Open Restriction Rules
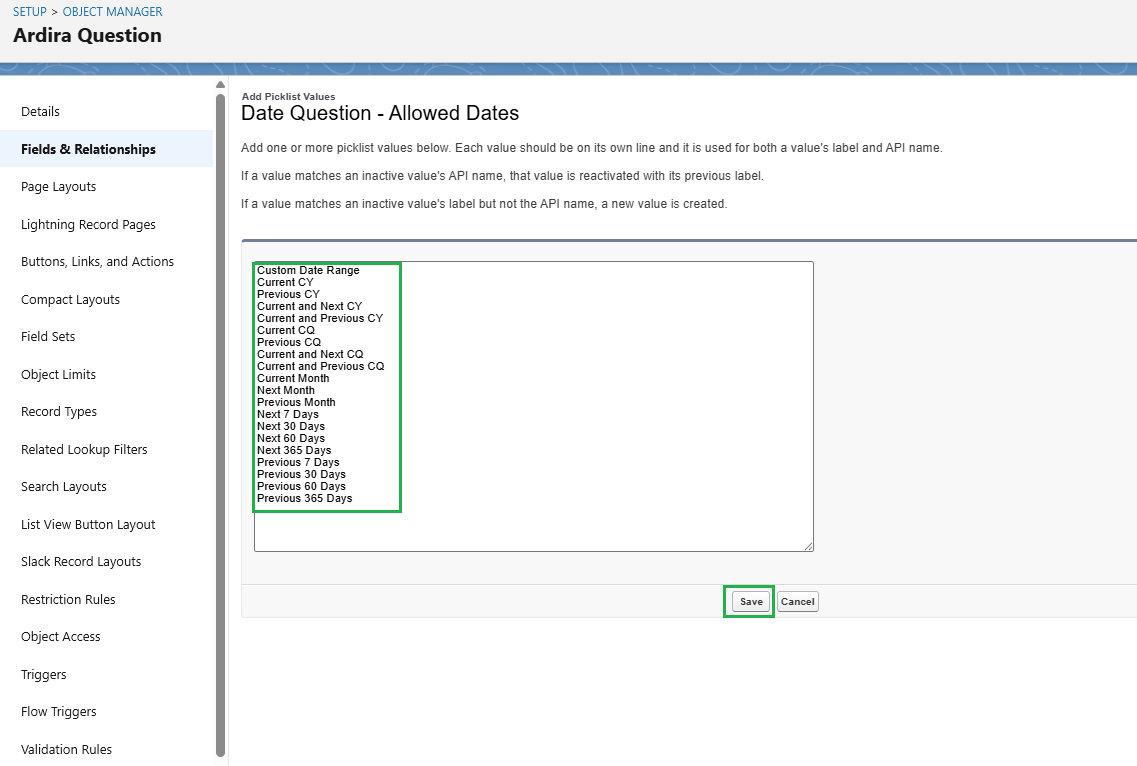 click(x=68, y=599)
